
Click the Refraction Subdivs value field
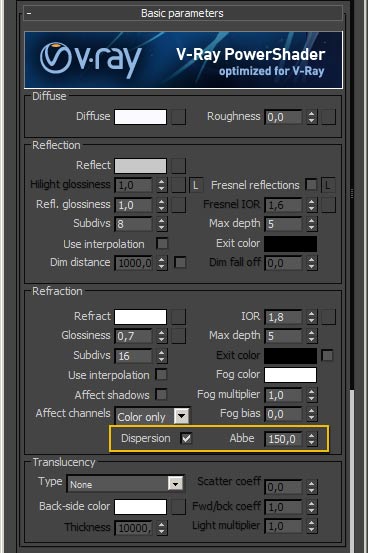click(133, 356)
